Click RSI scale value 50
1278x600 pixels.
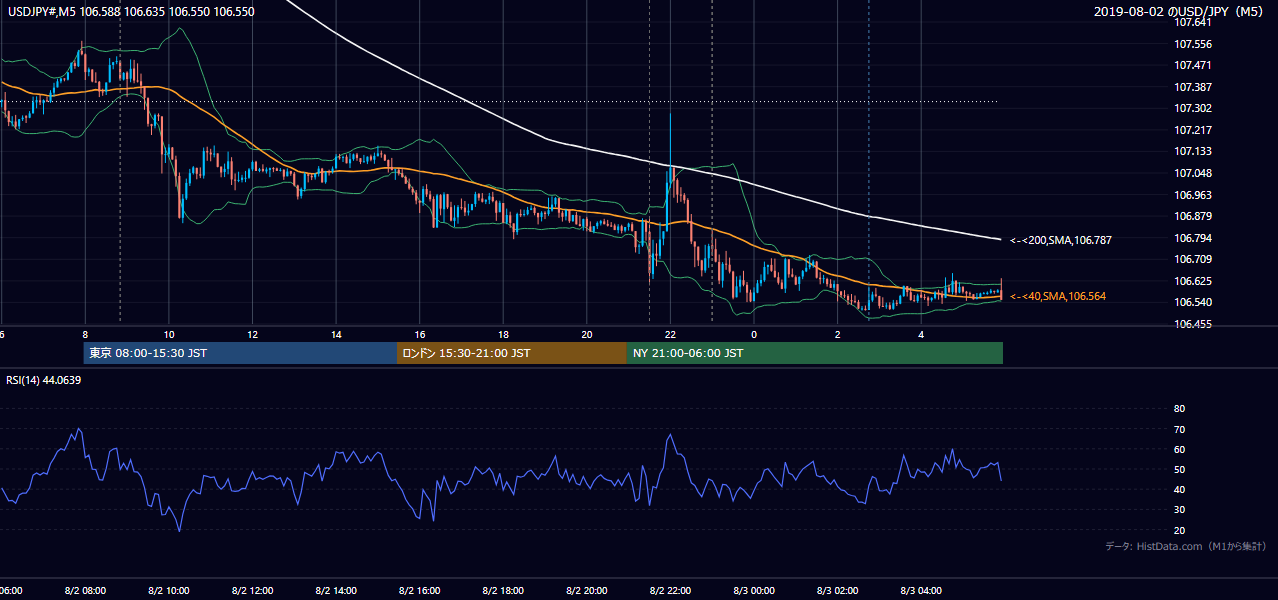(1179, 469)
